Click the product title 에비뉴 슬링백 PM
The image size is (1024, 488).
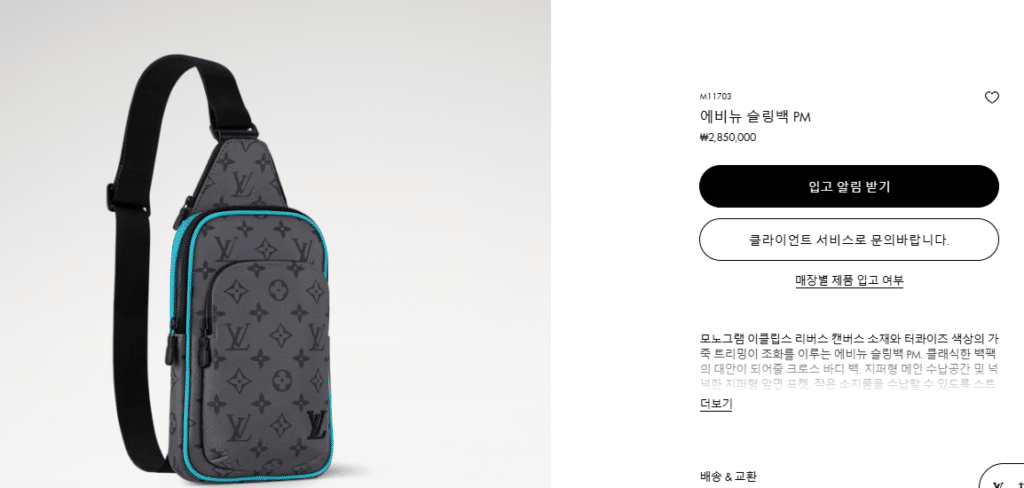[x=755, y=117]
